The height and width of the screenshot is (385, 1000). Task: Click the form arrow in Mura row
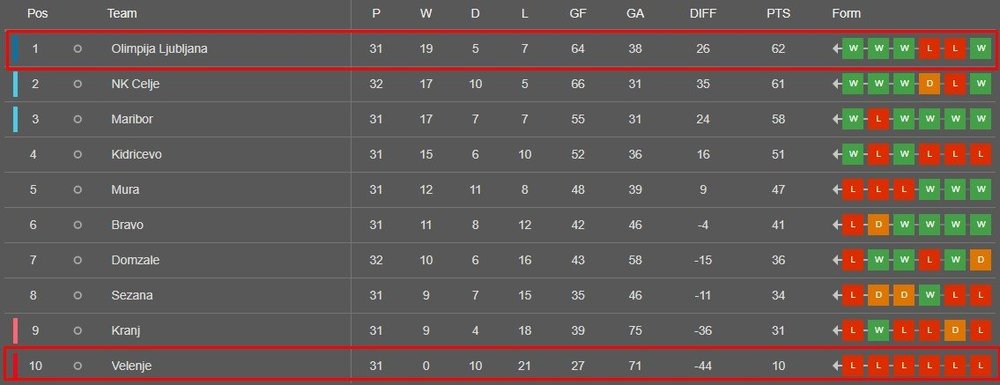pos(837,190)
